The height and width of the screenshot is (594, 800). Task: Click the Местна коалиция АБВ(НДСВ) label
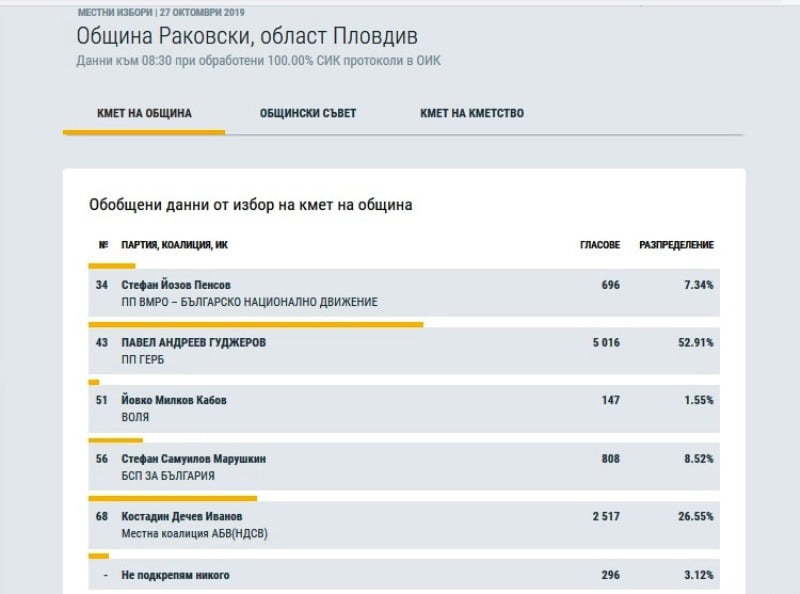tap(194, 534)
